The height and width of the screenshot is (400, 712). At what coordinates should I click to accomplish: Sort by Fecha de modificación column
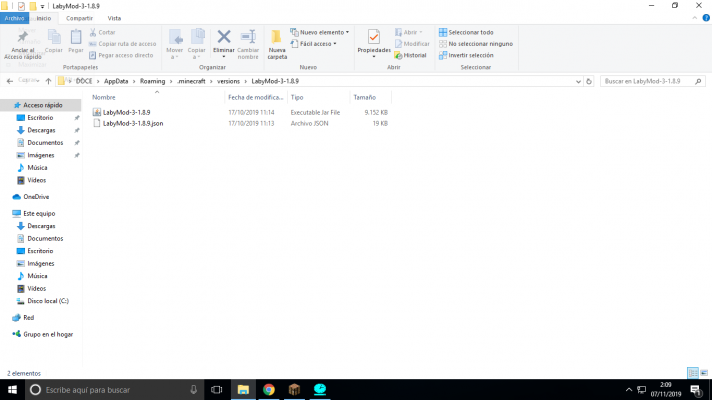tap(255, 97)
